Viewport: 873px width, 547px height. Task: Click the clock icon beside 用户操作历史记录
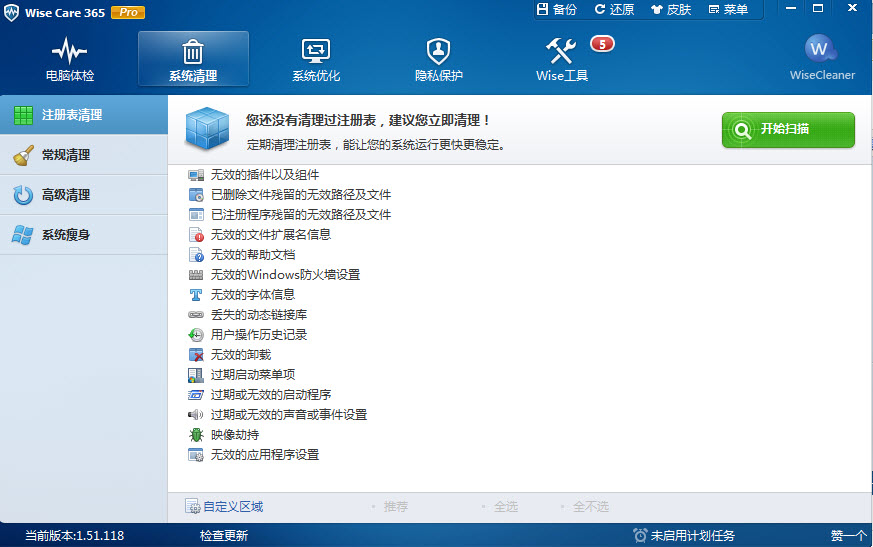click(x=196, y=335)
